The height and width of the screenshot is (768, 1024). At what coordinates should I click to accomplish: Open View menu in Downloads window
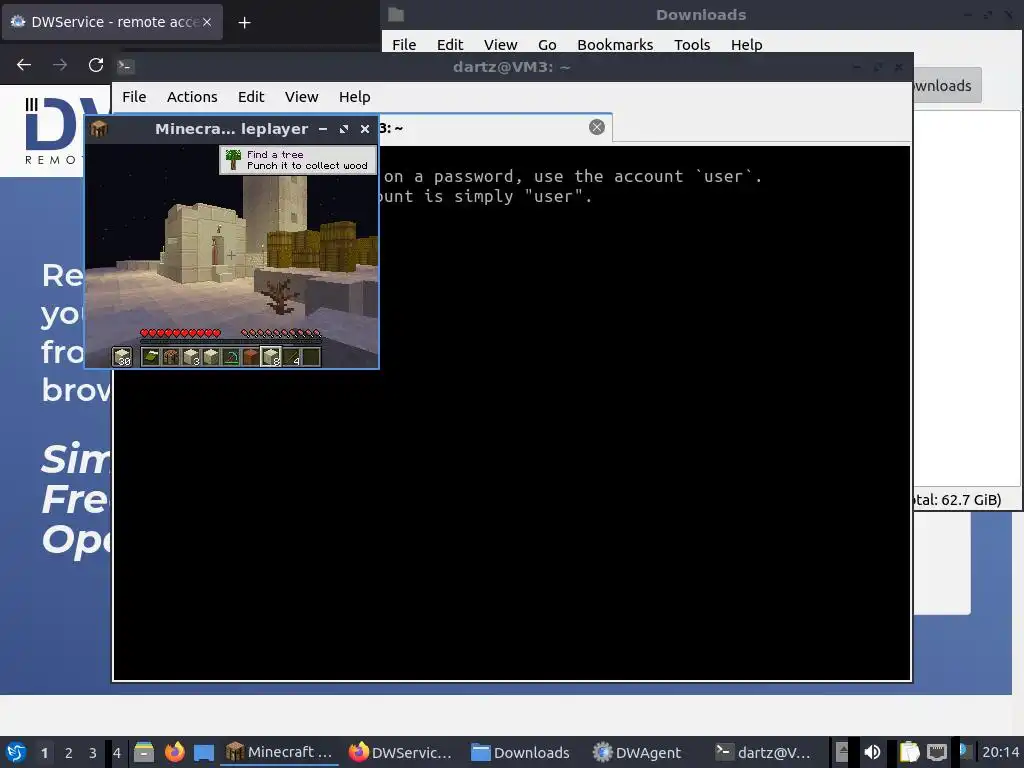[x=500, y=44]
